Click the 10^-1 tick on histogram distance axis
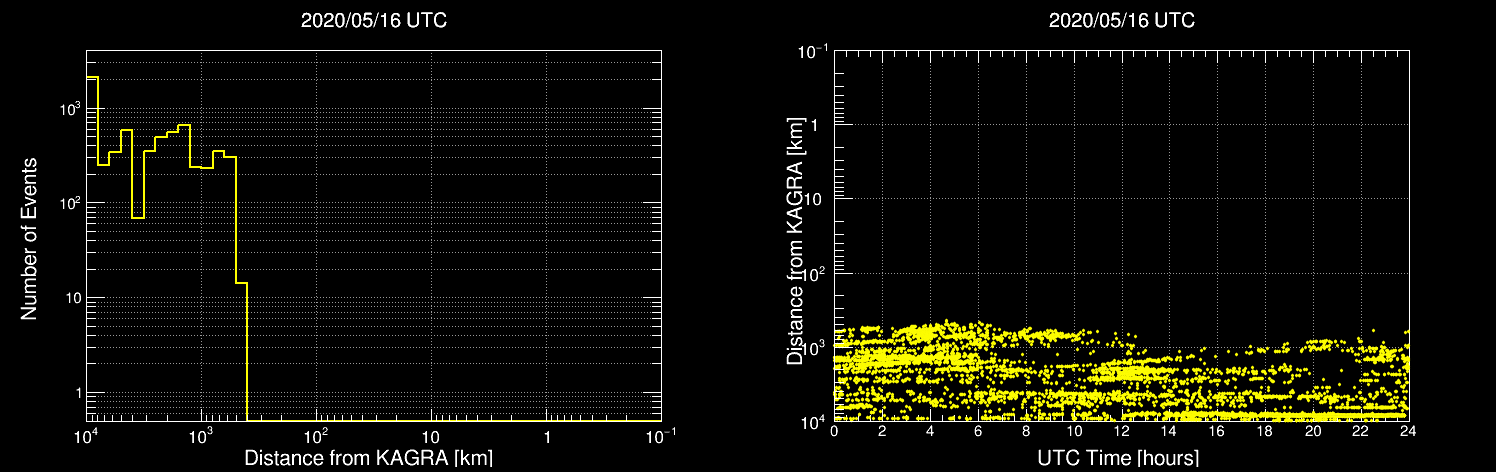This screenshot has width=1496, height=472. pyautogui.click(x=659, y=436)
